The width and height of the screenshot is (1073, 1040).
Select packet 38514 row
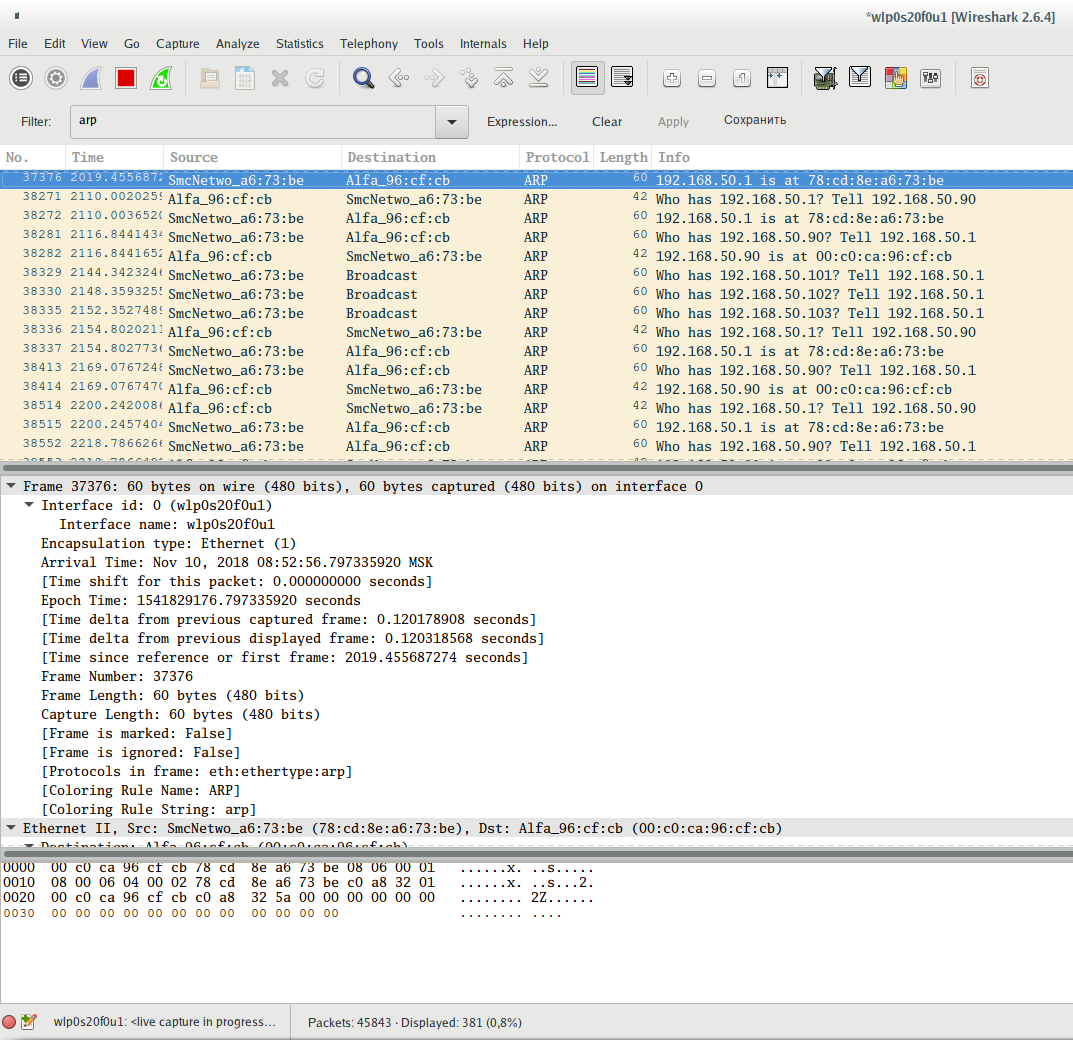coord(536,408)
